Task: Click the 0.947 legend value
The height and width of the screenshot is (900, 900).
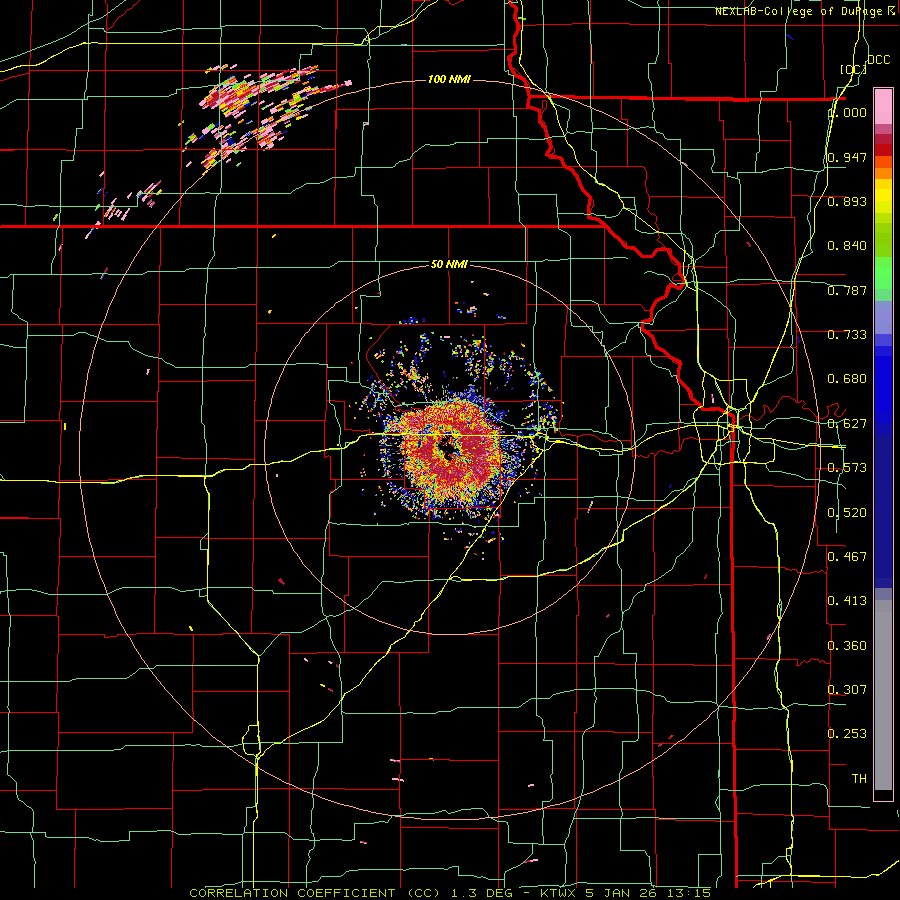Action: (x=847, y=157)
